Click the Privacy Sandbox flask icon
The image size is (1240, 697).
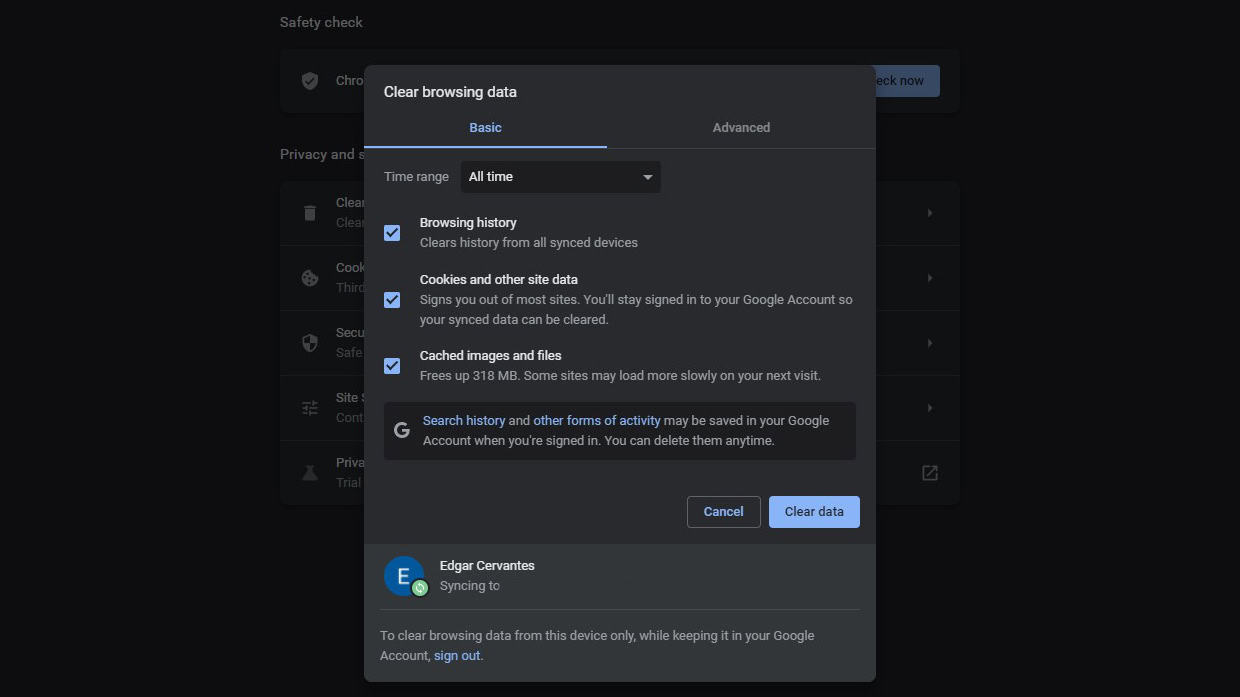point(310,473)
